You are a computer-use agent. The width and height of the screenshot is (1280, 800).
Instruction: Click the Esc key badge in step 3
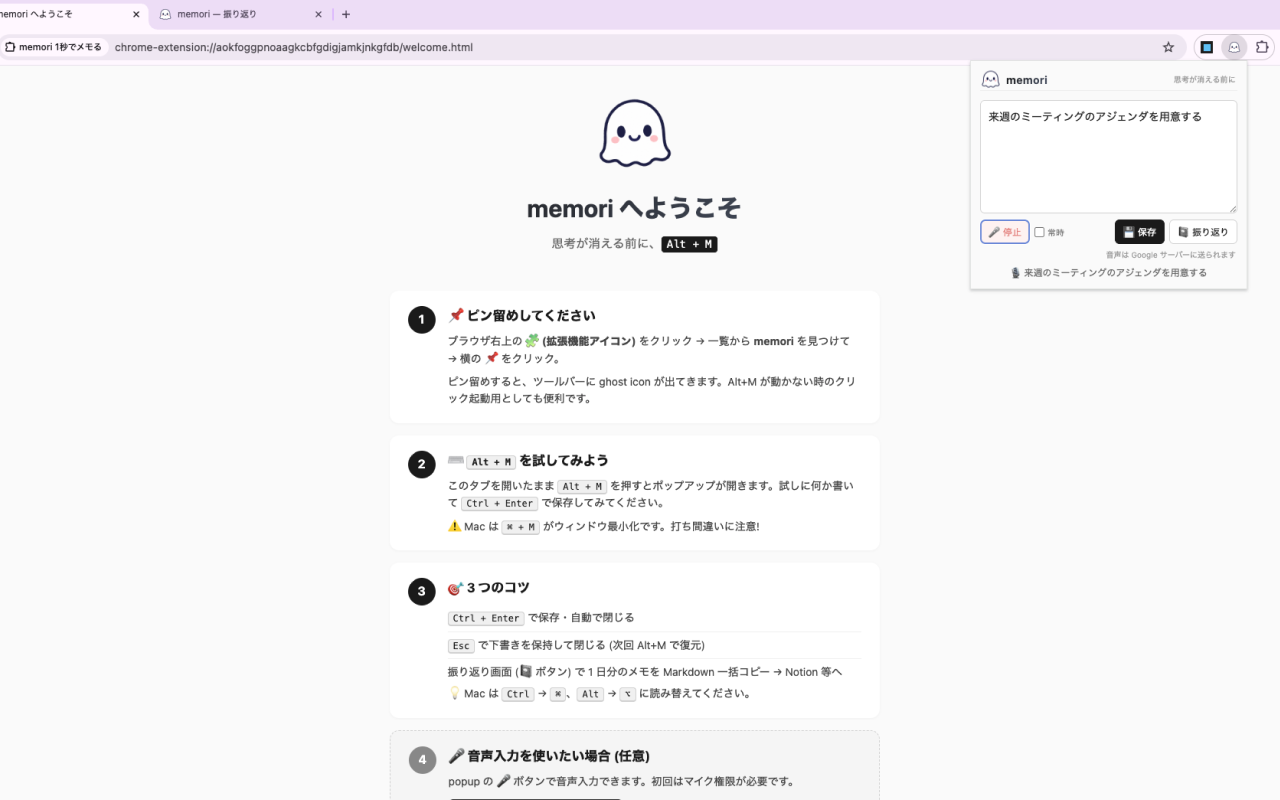tap(461, 646)
